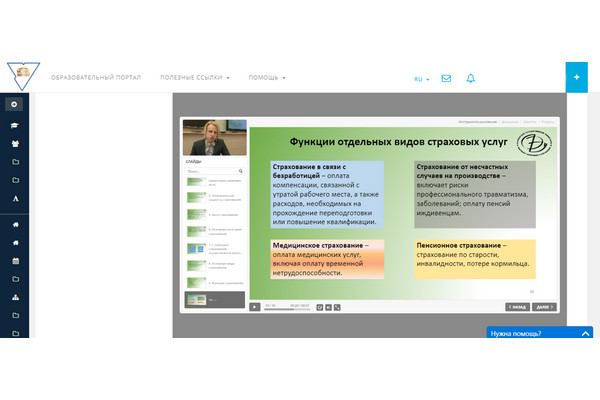Open the RU language dropdown
This screenshot has width=600, height=400.
click(421, 78)
